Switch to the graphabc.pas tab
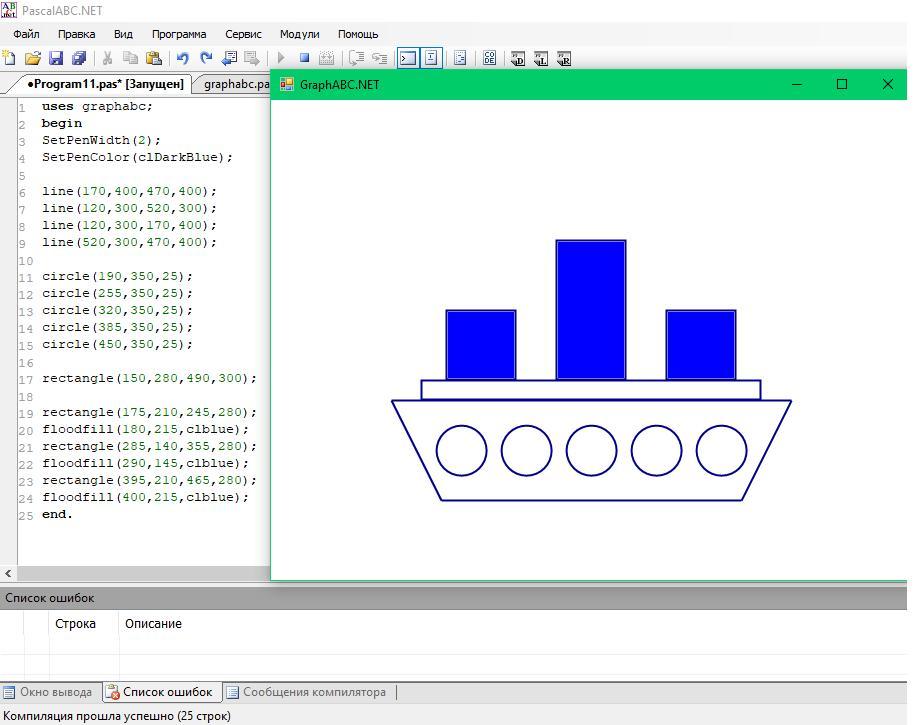The image size is (915, 725). (x=235, y=84)
